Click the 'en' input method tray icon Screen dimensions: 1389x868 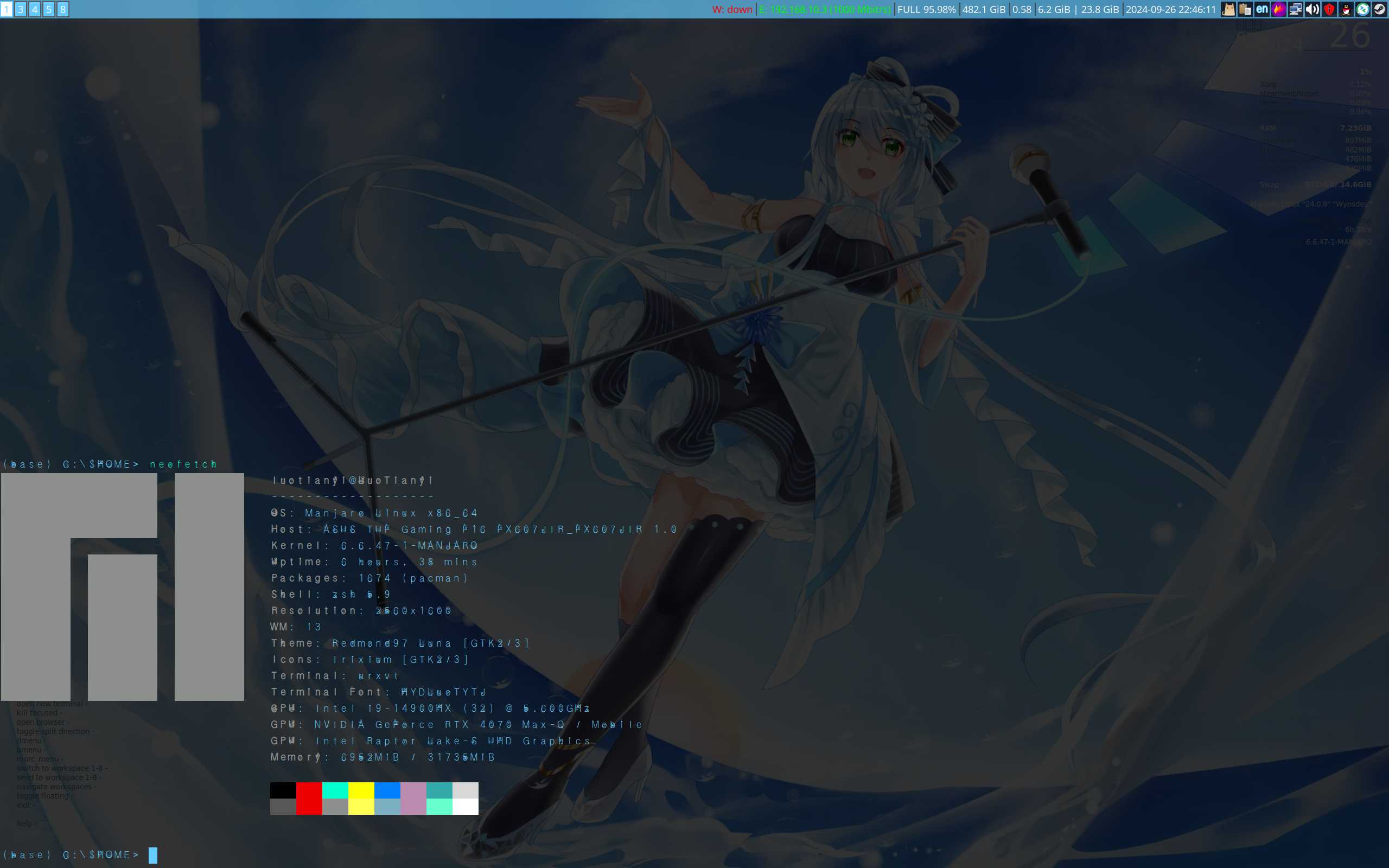pos(1261,9)
